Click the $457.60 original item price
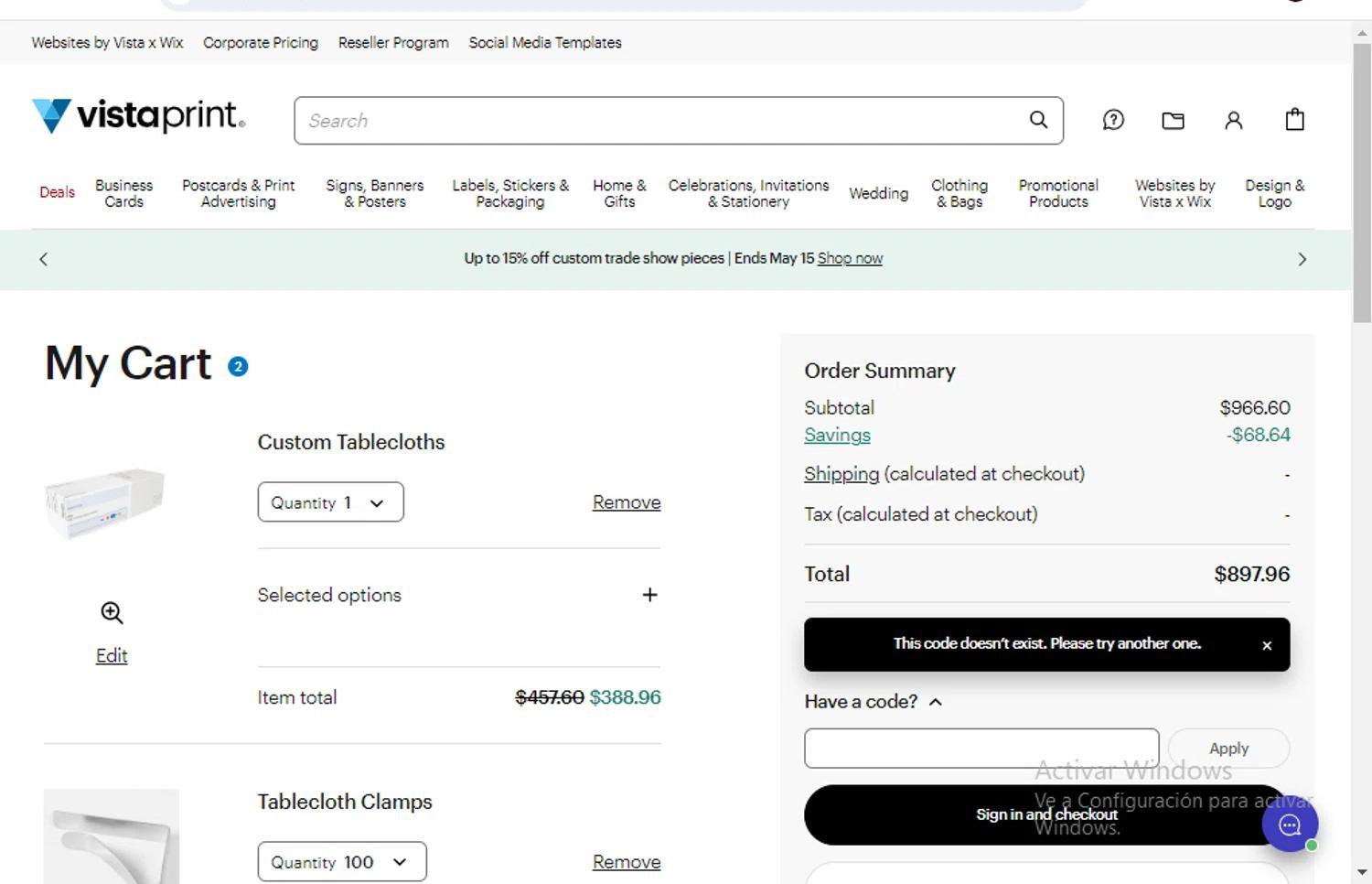Viewport: 1372px width, 884px height. click(549, 697)
